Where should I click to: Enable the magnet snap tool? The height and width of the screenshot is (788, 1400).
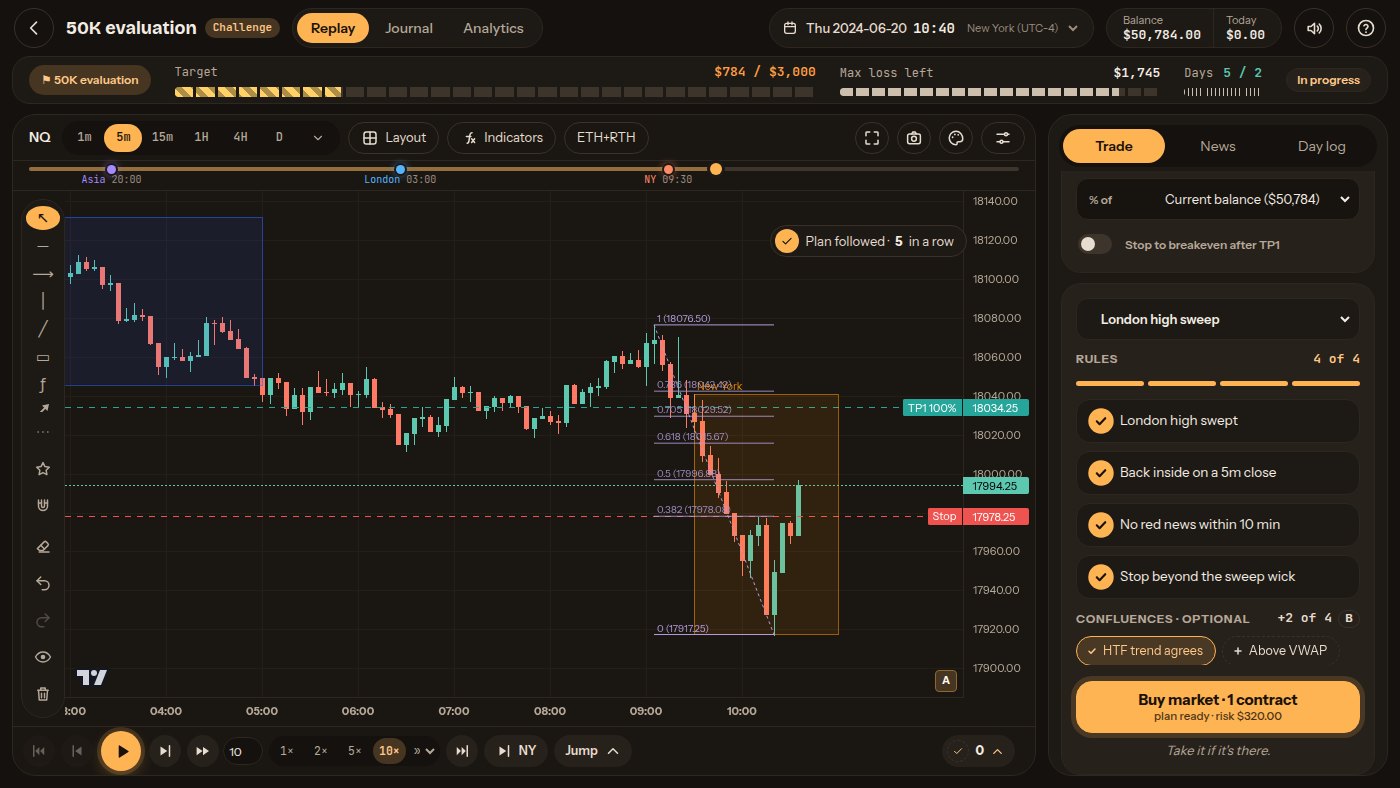(42, 506)
